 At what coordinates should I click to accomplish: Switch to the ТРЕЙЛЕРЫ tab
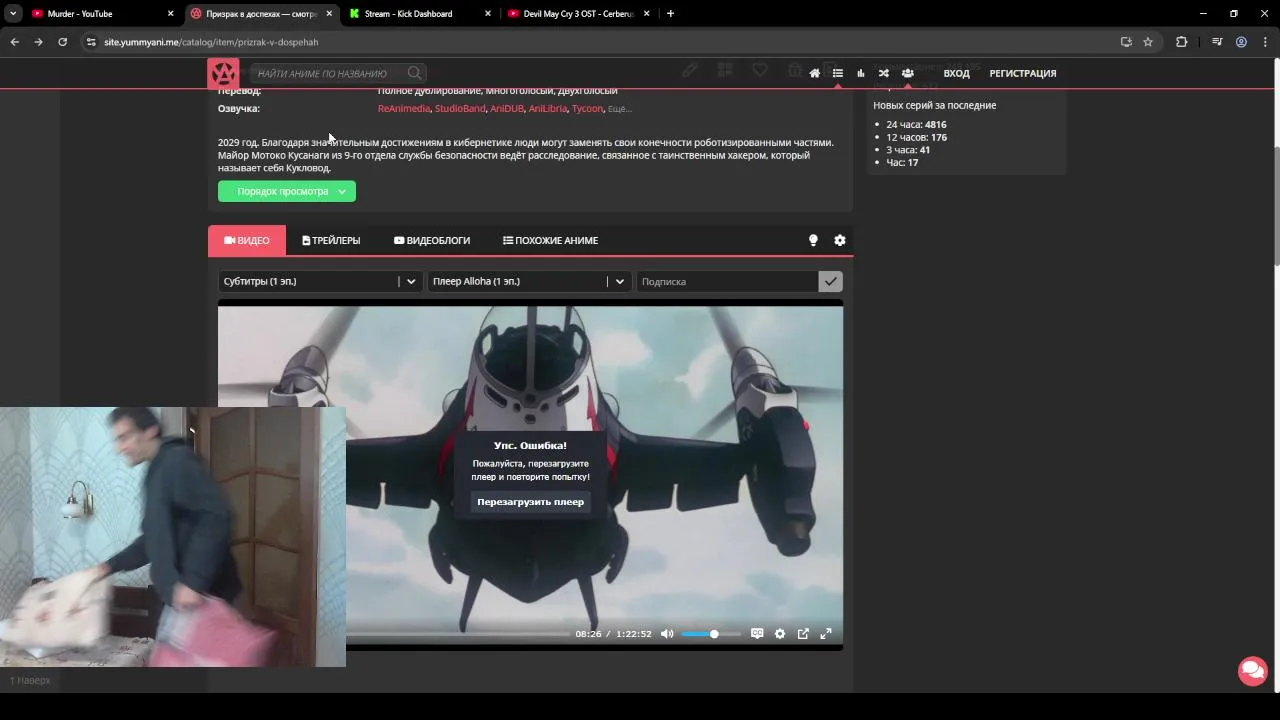point(331,240)
